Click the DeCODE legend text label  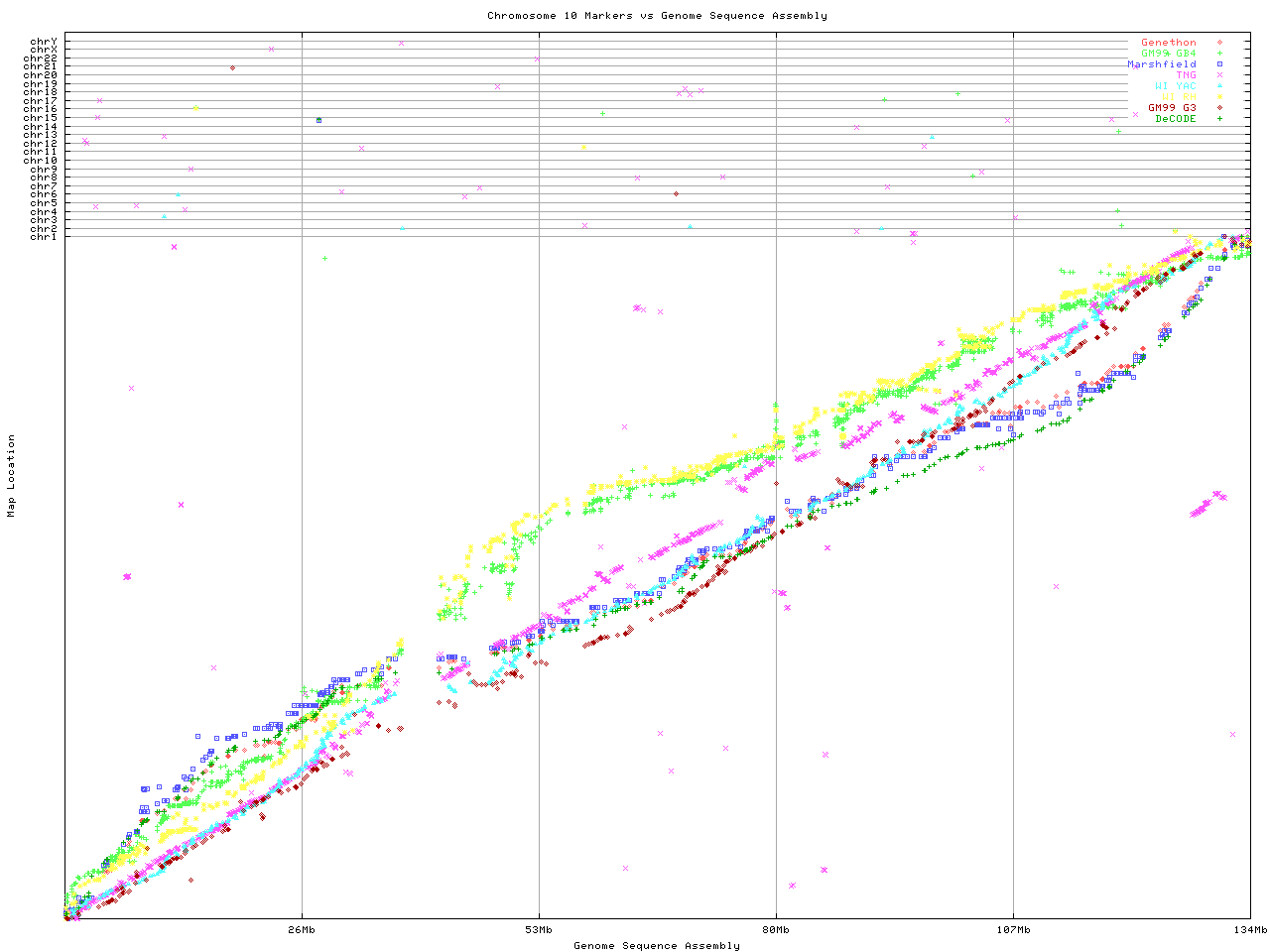[x=1176, y=119]
